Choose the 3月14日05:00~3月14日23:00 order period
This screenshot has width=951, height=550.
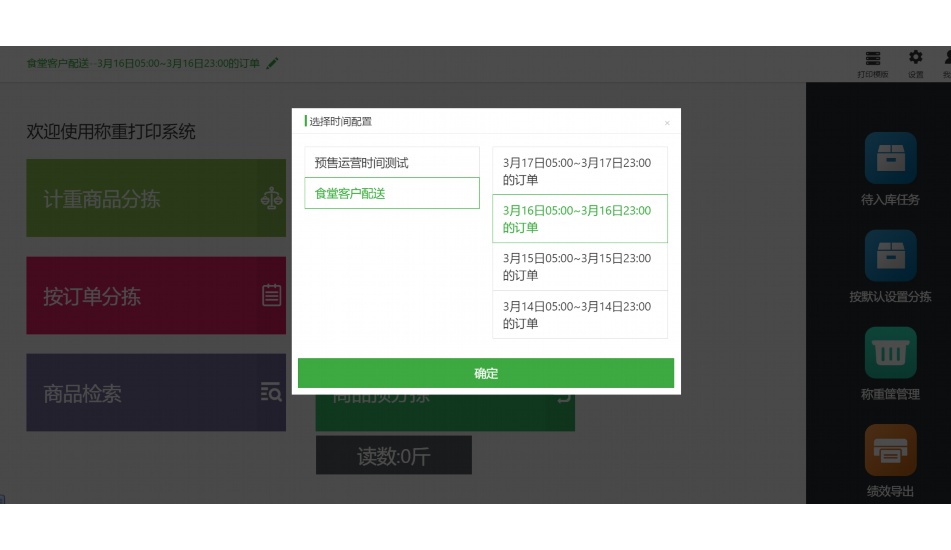tap(579, 315)
